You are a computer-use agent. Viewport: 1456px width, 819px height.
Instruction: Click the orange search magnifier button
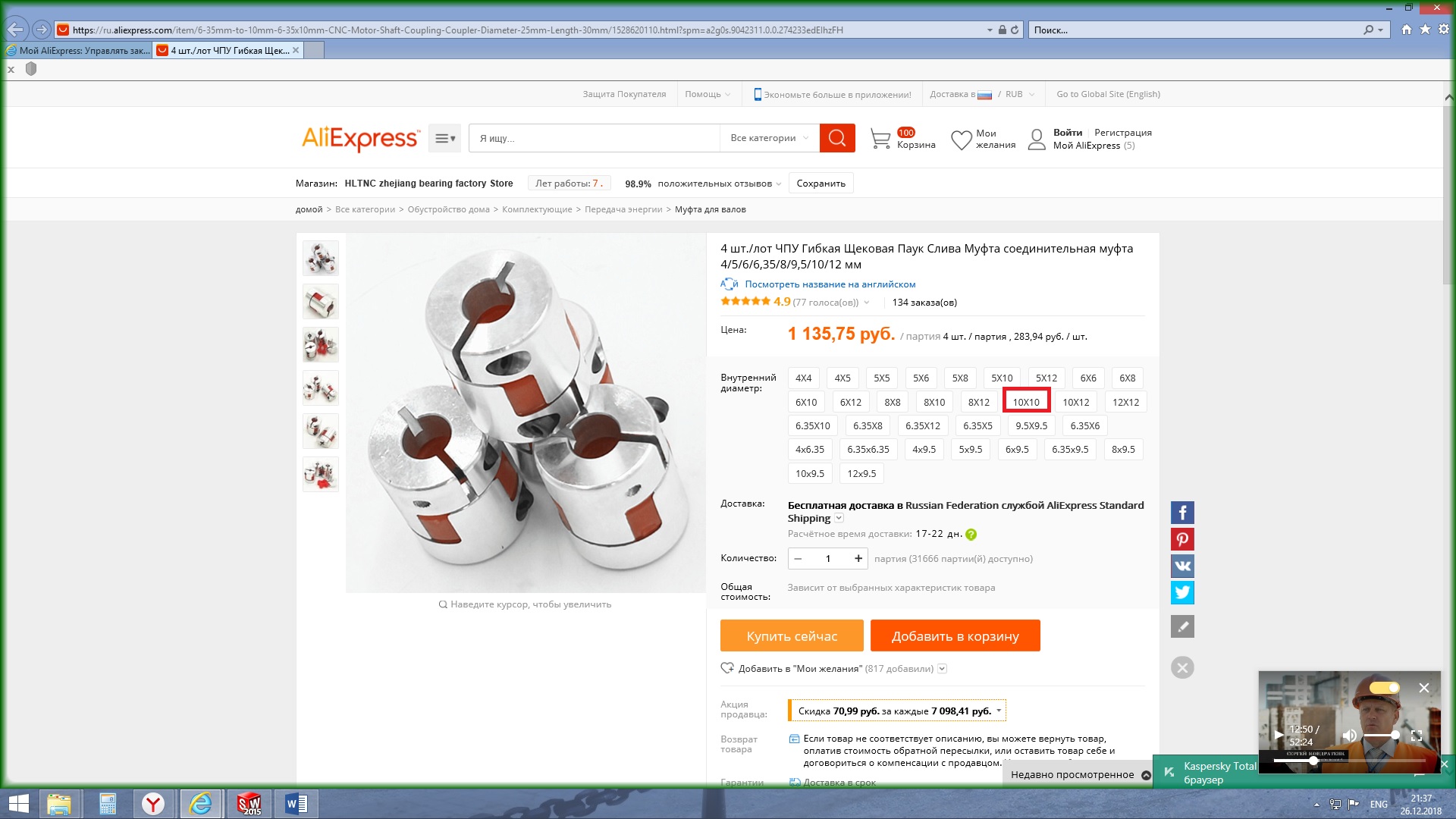click(836, 138)
